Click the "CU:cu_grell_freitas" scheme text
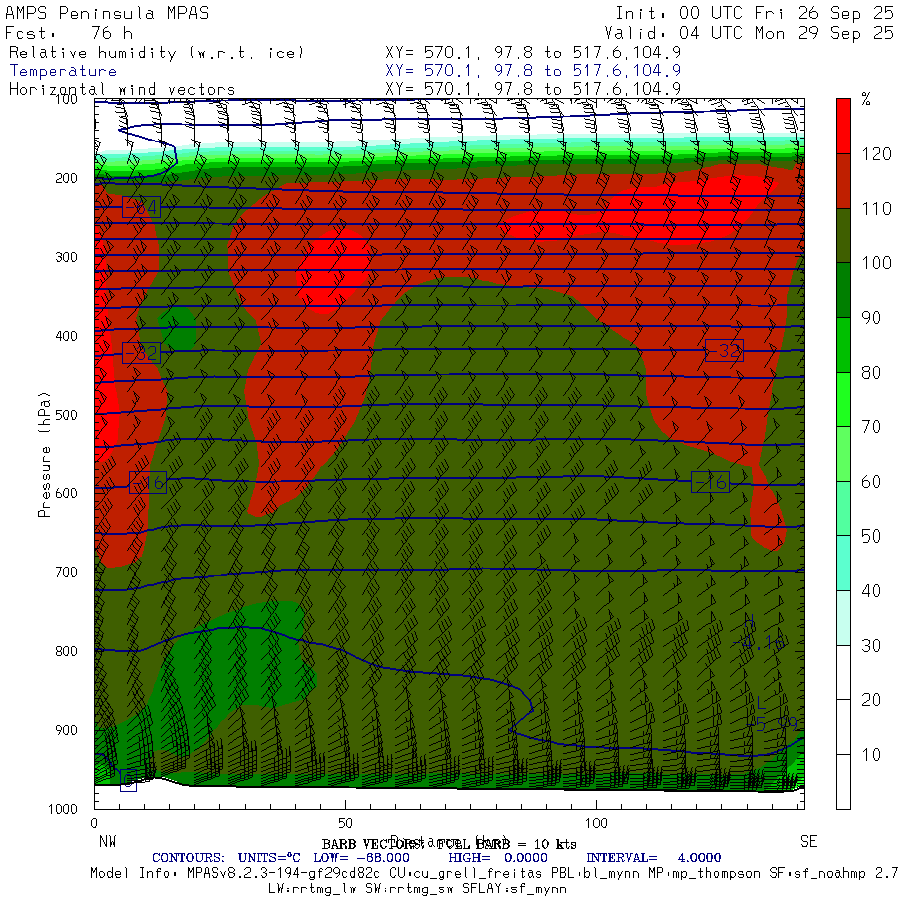This screenshot has height=900, width=900. [466, 873]
